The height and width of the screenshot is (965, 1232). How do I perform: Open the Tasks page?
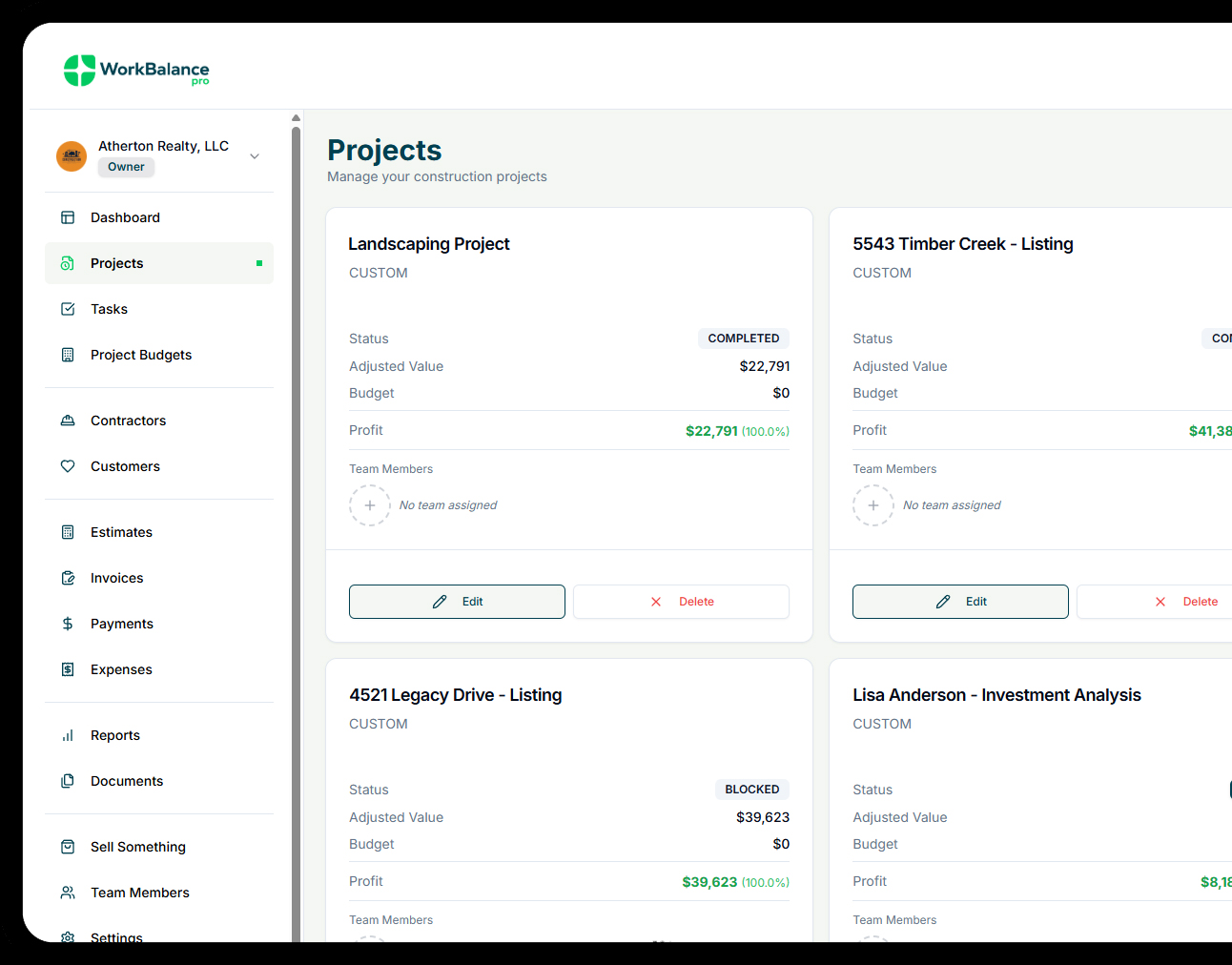109,309
